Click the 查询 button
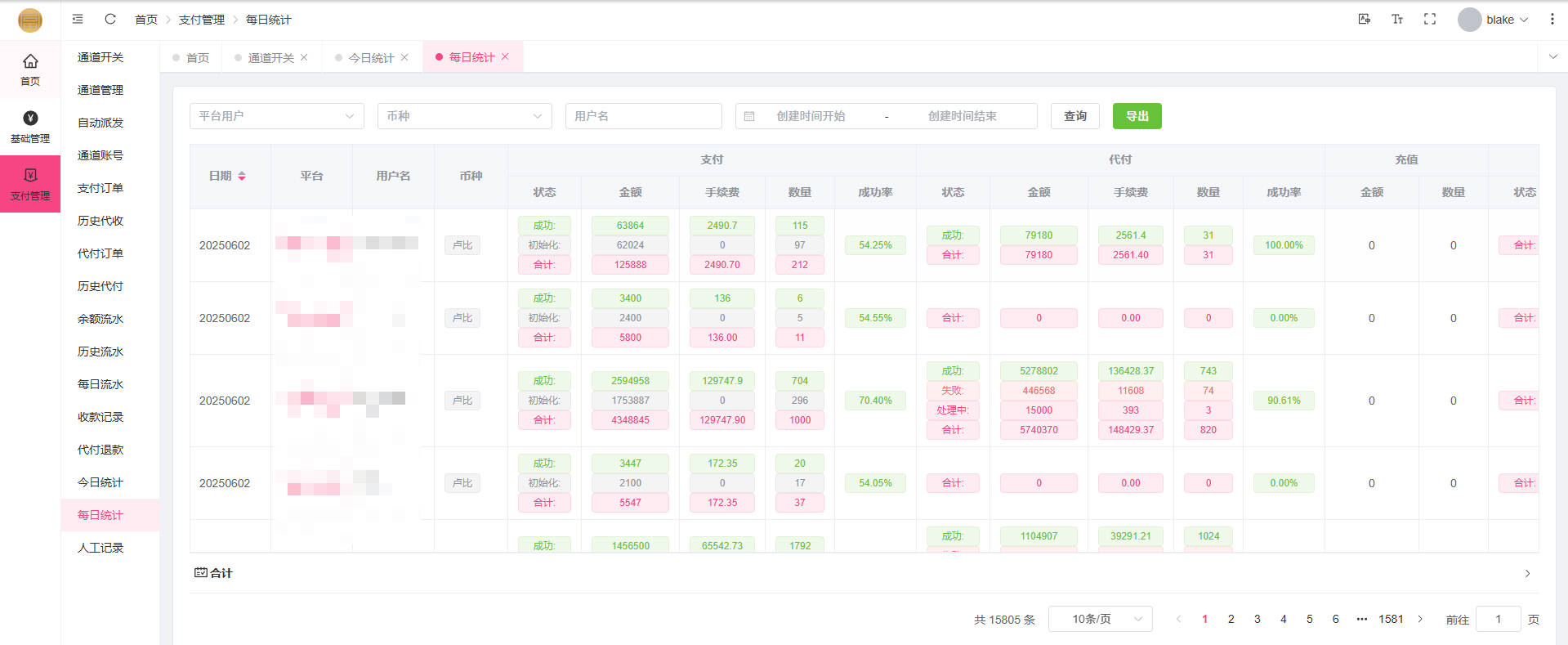 coord(1074,116)
